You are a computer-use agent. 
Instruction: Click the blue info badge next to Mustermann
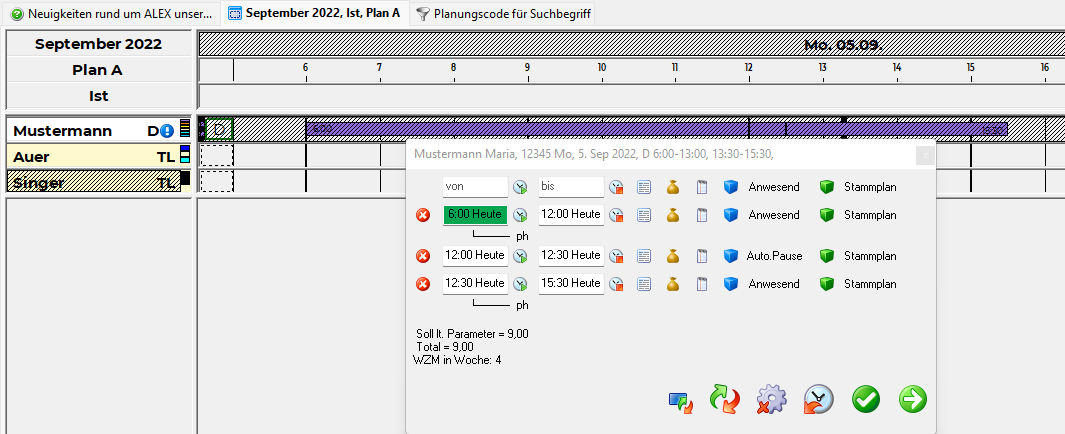click(167, 131)
